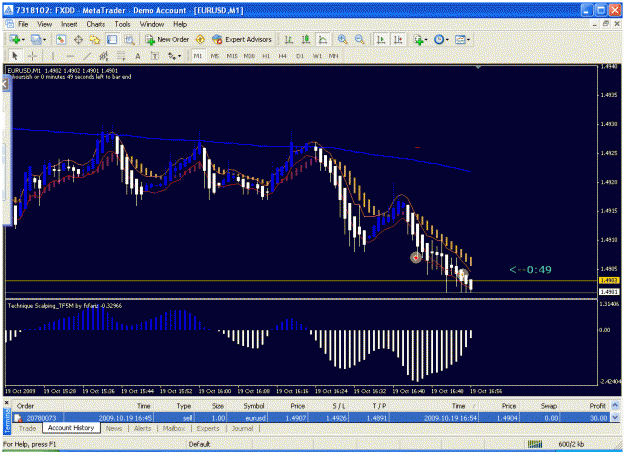Open the Strategy Tester magnifier icon
Viewport: 625px width, 452px height.
coord(129,39)
